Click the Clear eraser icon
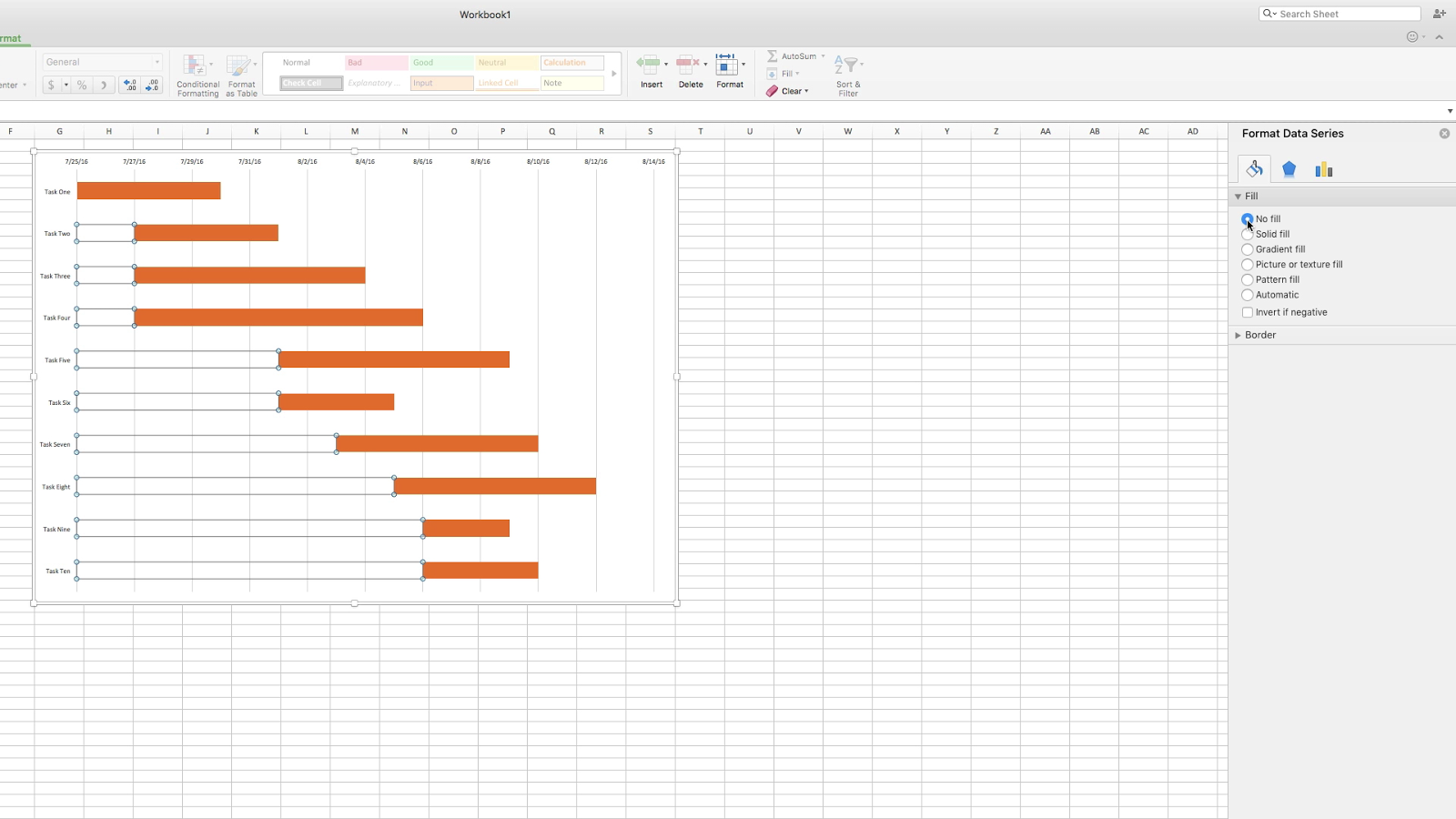Viewport: 1456px width, 819px height. [773, 90]
